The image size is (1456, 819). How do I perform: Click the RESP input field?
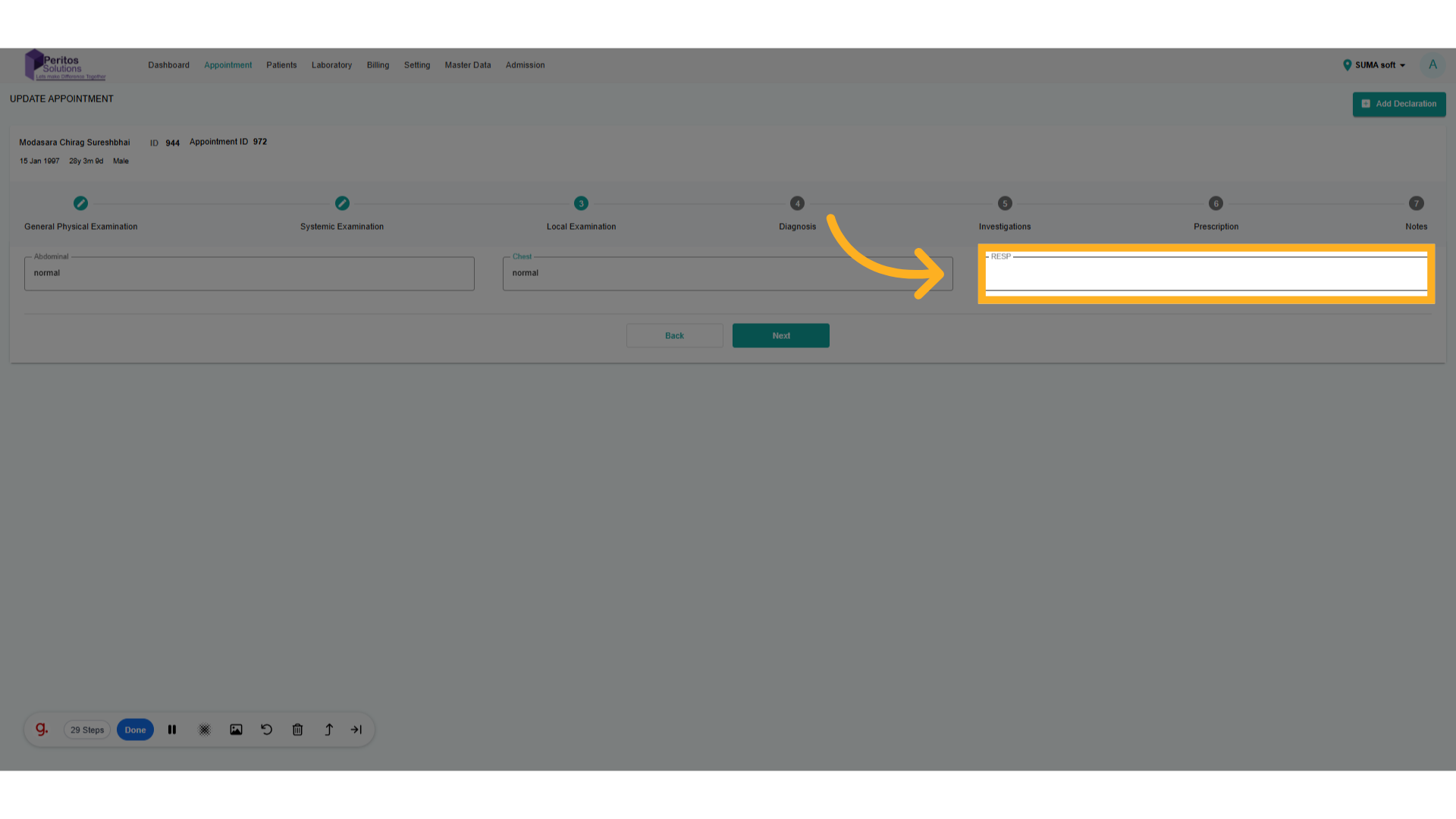coord(1206,275)
